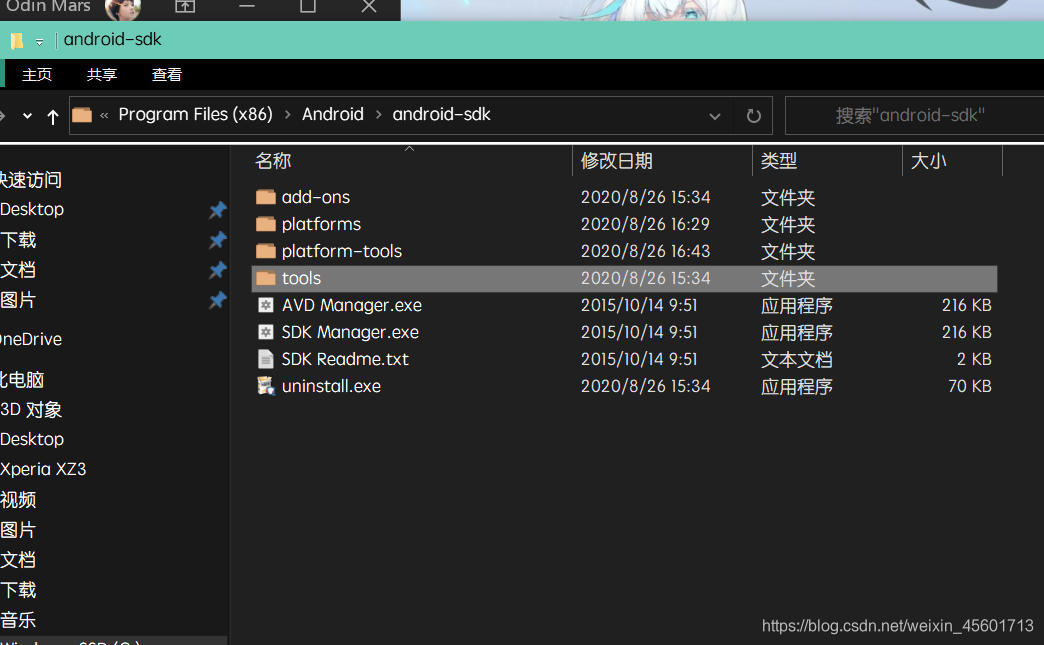The image size is (1044, 645).
Task: Select the SDK Readme.txt file name
Action: coord(345,359)
